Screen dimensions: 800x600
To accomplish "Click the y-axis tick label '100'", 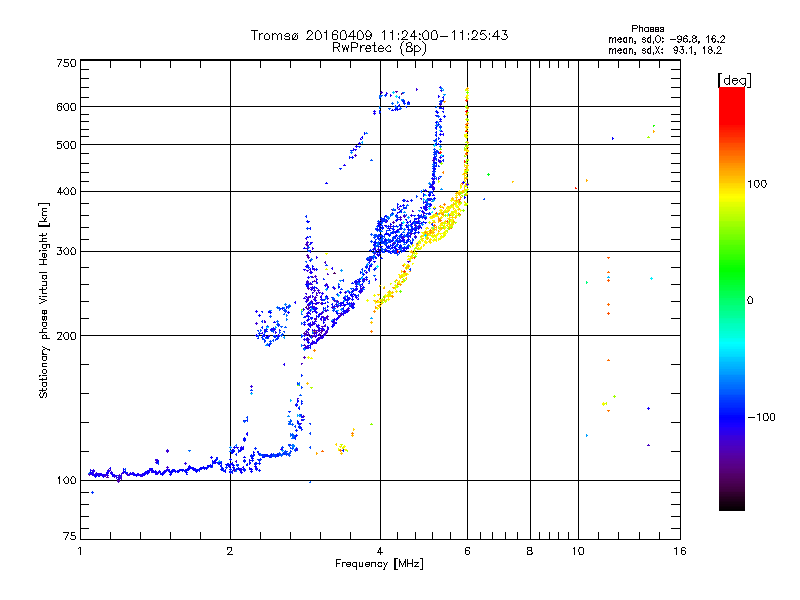I will [66, 481].
